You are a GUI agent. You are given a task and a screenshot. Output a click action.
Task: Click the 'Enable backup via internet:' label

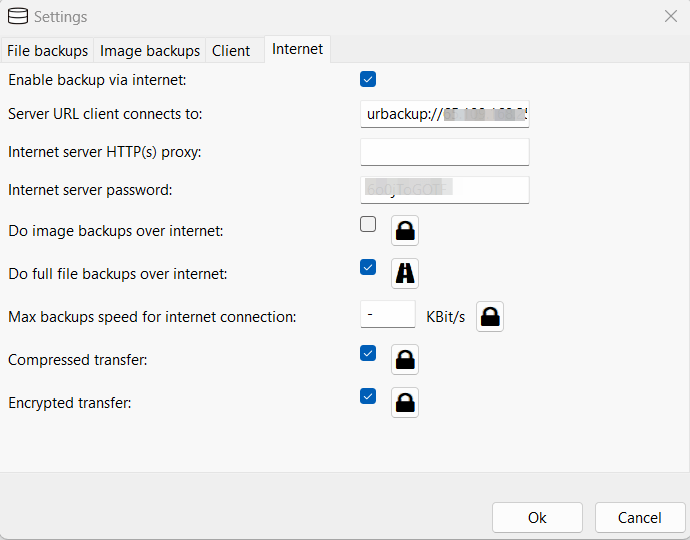coord(97,80)
